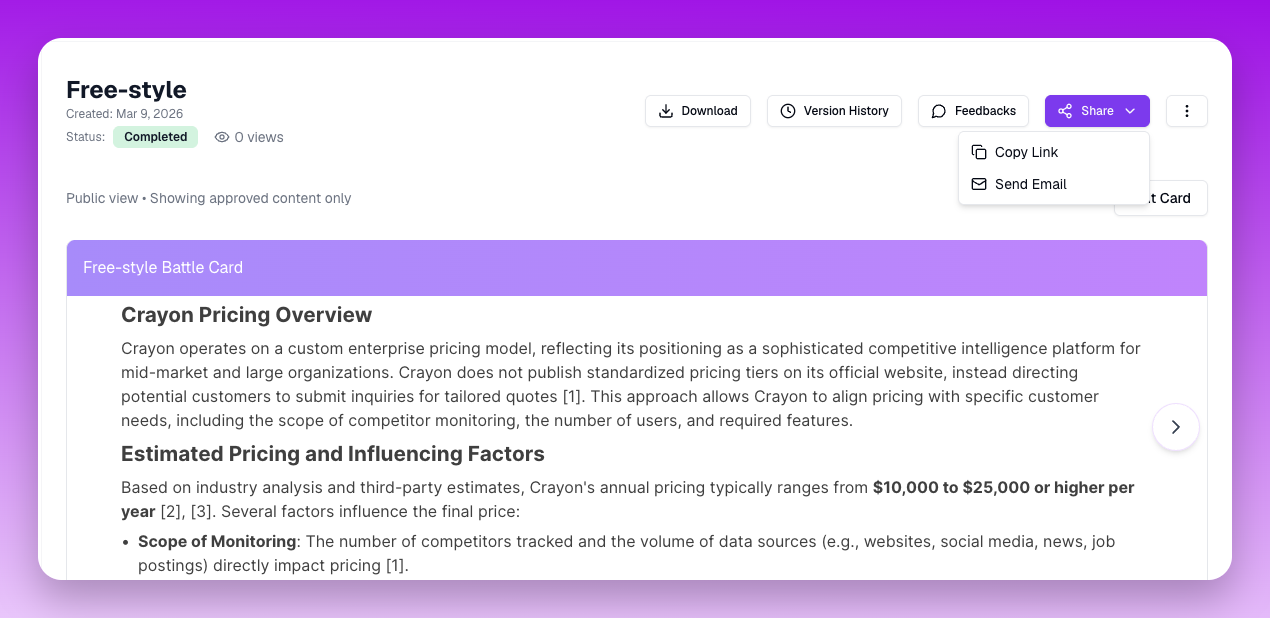Open the three-dot more options menu
This screenshot has width=1270, height=618.
pyautogui.click(x=1187, y=111)
